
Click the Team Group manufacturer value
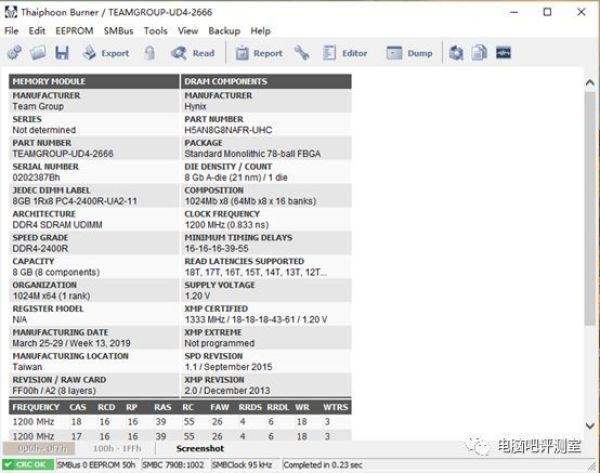click(38, 106)
